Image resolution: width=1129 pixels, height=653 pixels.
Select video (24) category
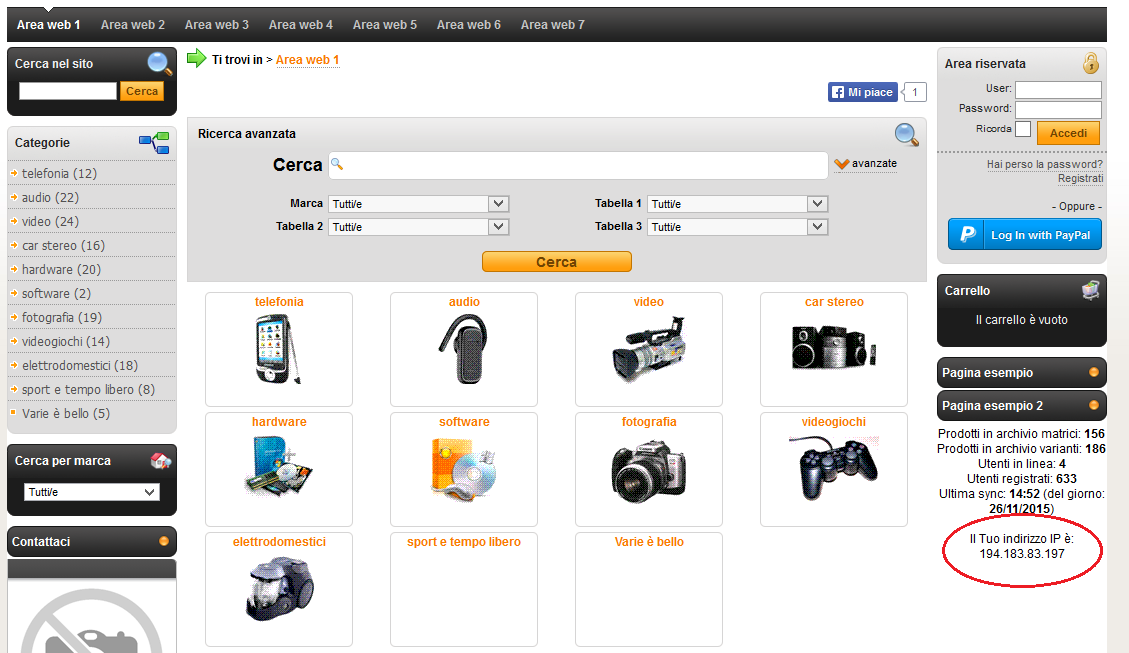tap(50, 221)
